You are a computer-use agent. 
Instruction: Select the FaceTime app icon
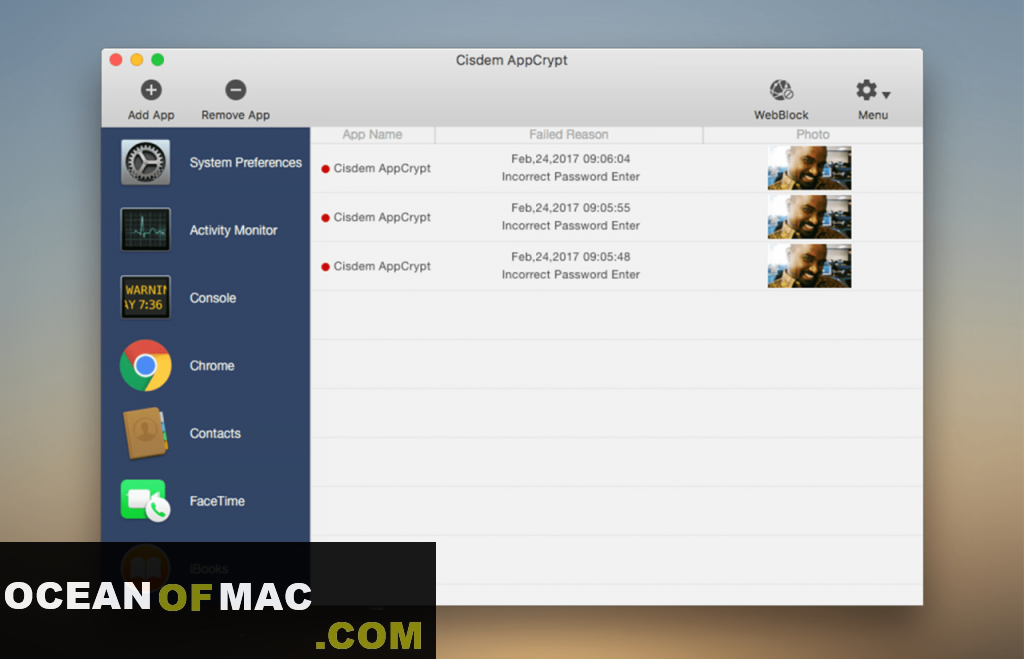(x=146, y=501)
